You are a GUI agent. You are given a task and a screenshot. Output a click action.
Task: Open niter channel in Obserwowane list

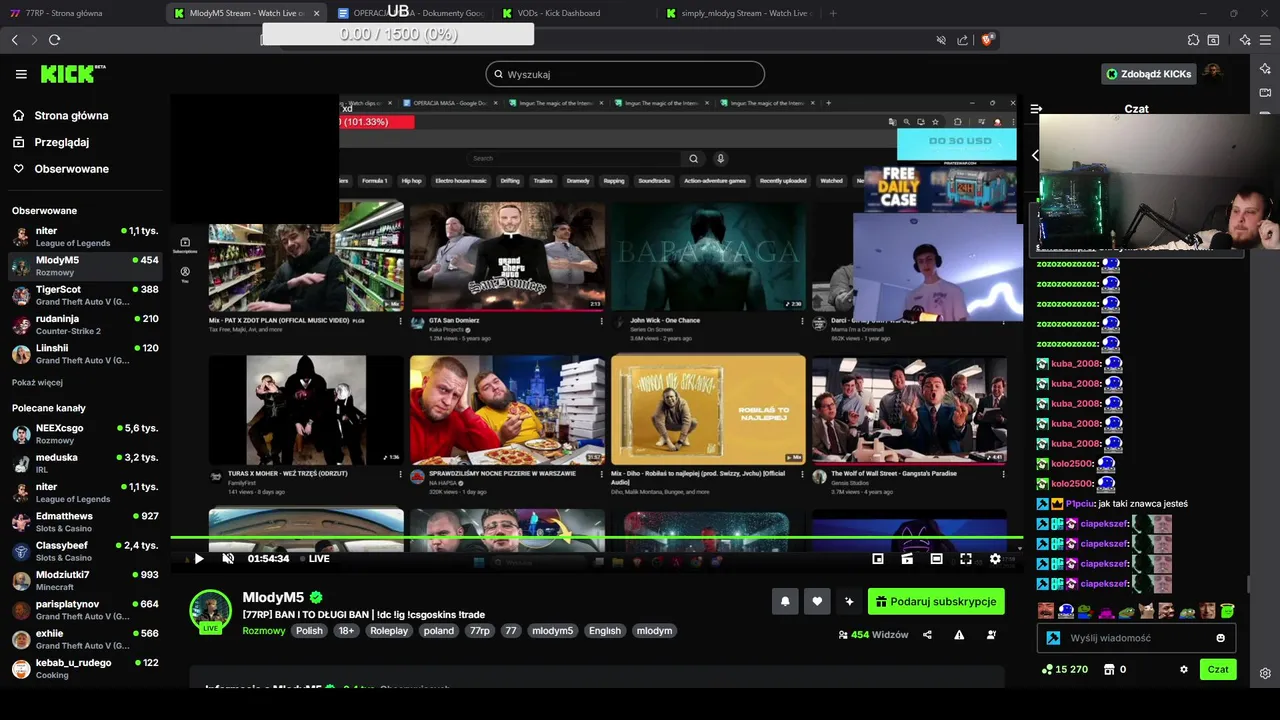84,236
